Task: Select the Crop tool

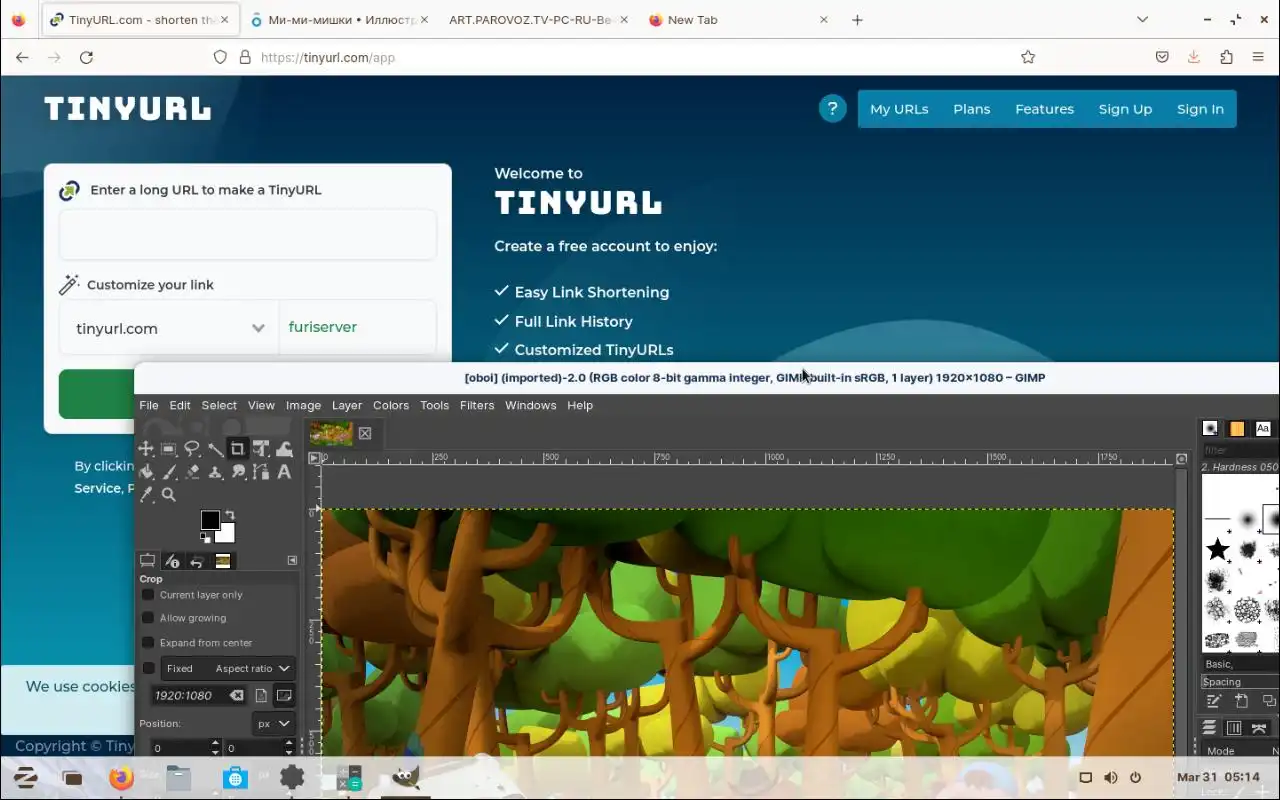Action: coord(238,449)
